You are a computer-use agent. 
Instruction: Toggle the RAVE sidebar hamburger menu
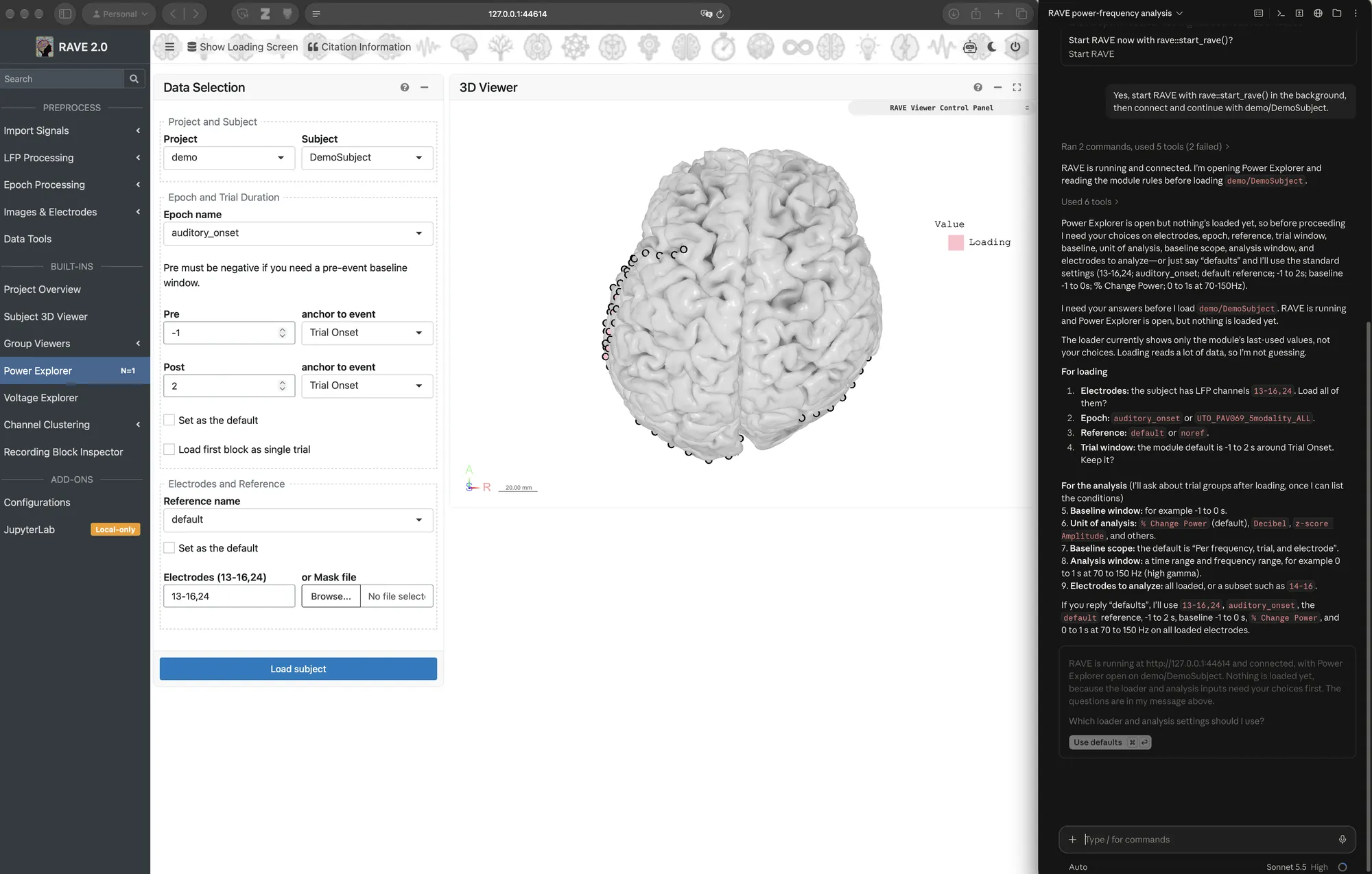click(x=169, y=47)
